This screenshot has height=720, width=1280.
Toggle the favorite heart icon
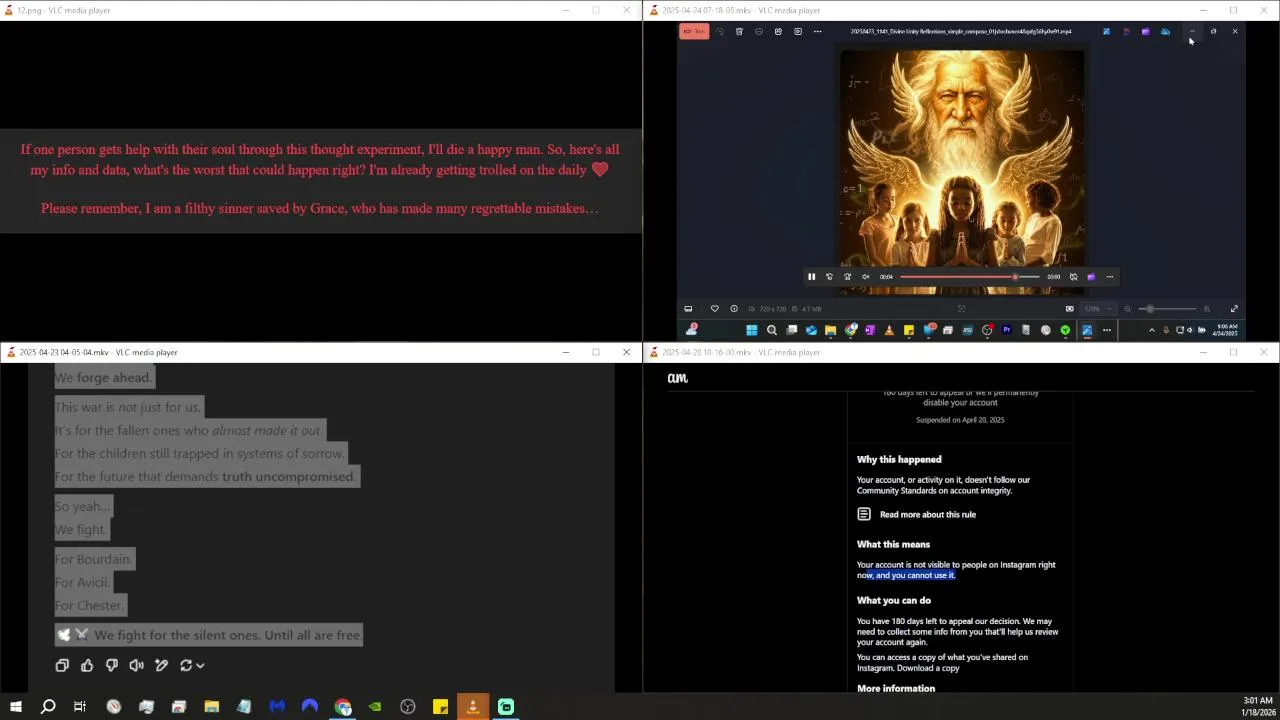click(x=714, y=309)
